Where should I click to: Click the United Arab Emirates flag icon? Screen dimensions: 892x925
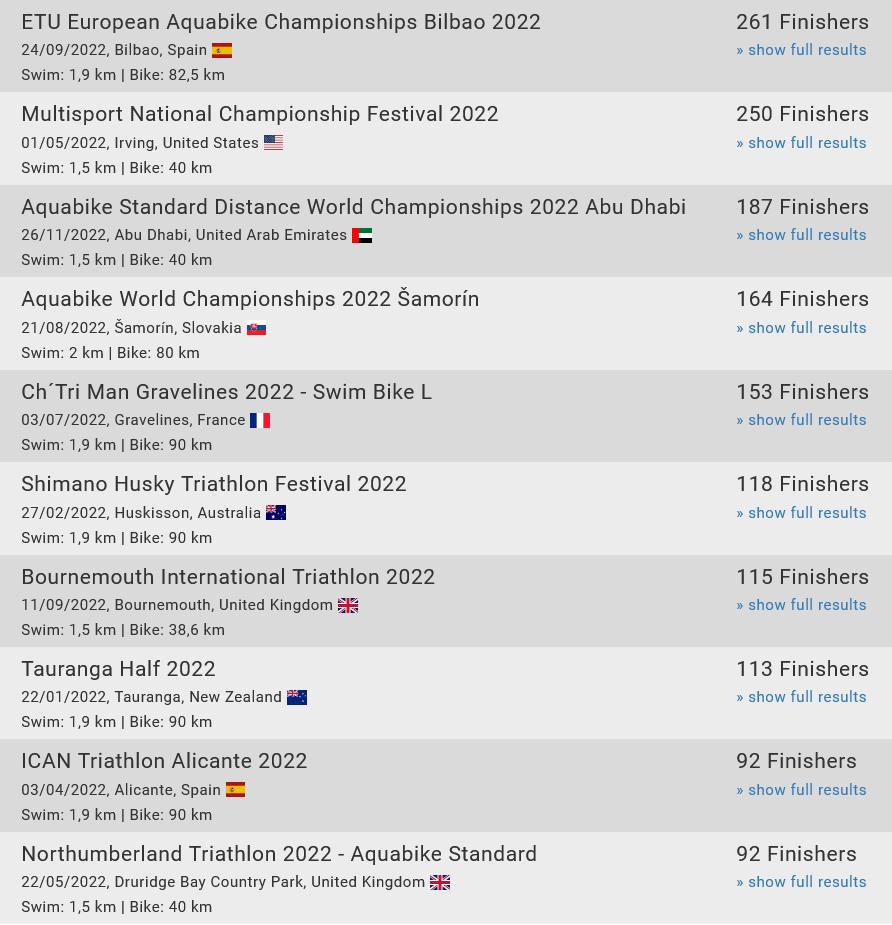[x=362, y=235]
